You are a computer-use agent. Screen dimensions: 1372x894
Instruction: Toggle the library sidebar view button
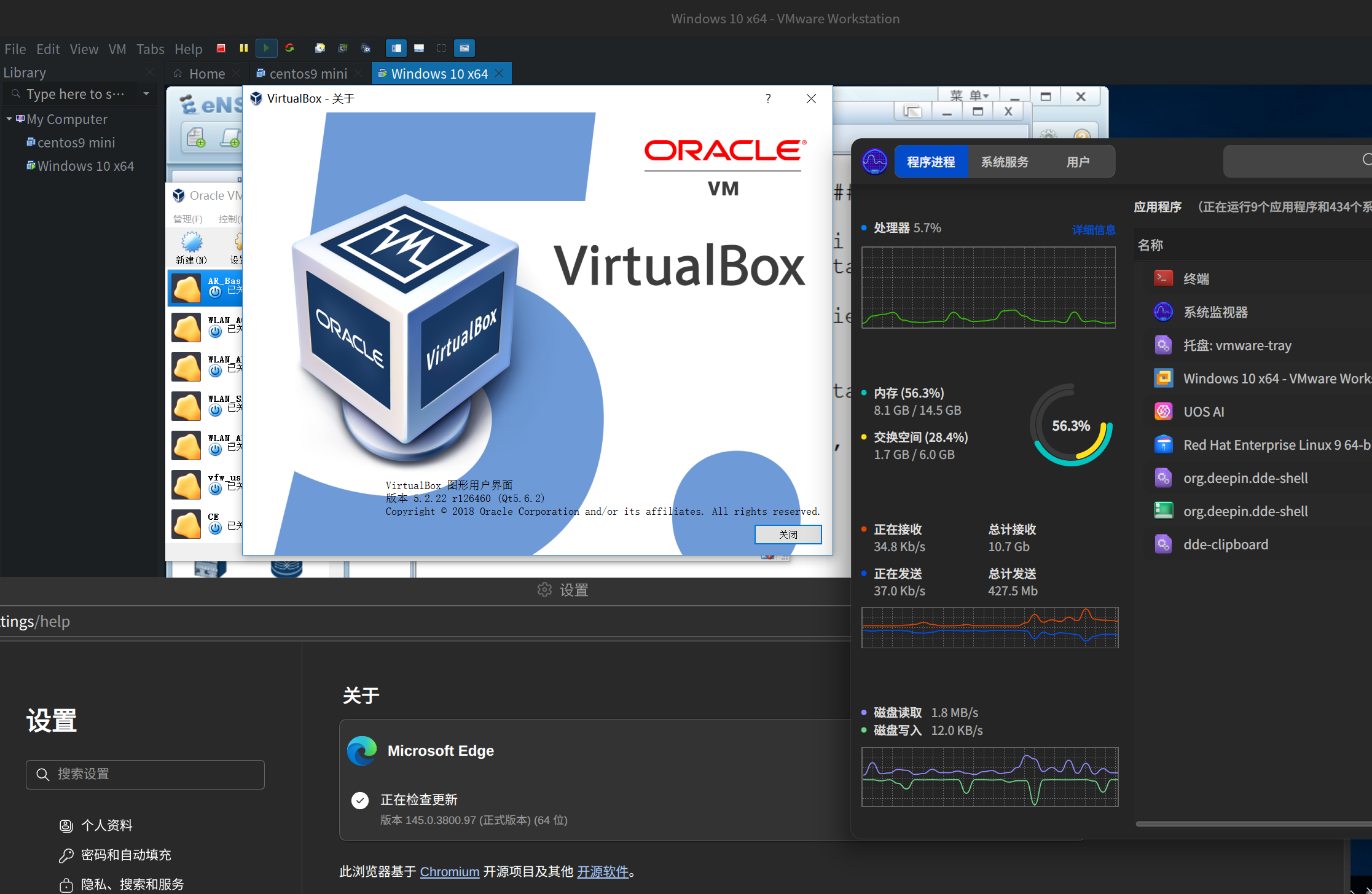[396, 49]
